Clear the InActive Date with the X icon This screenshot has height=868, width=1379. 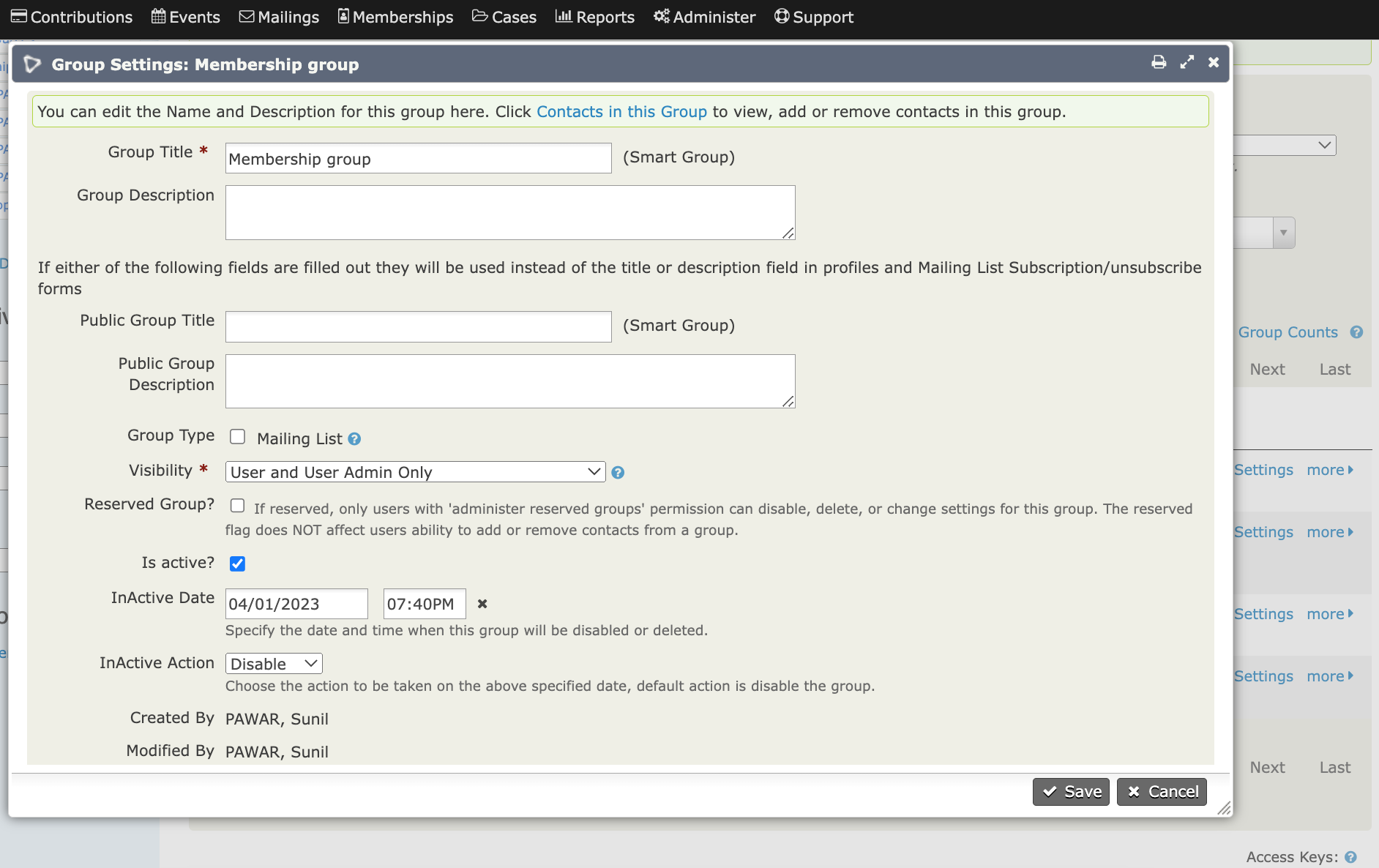482,604
